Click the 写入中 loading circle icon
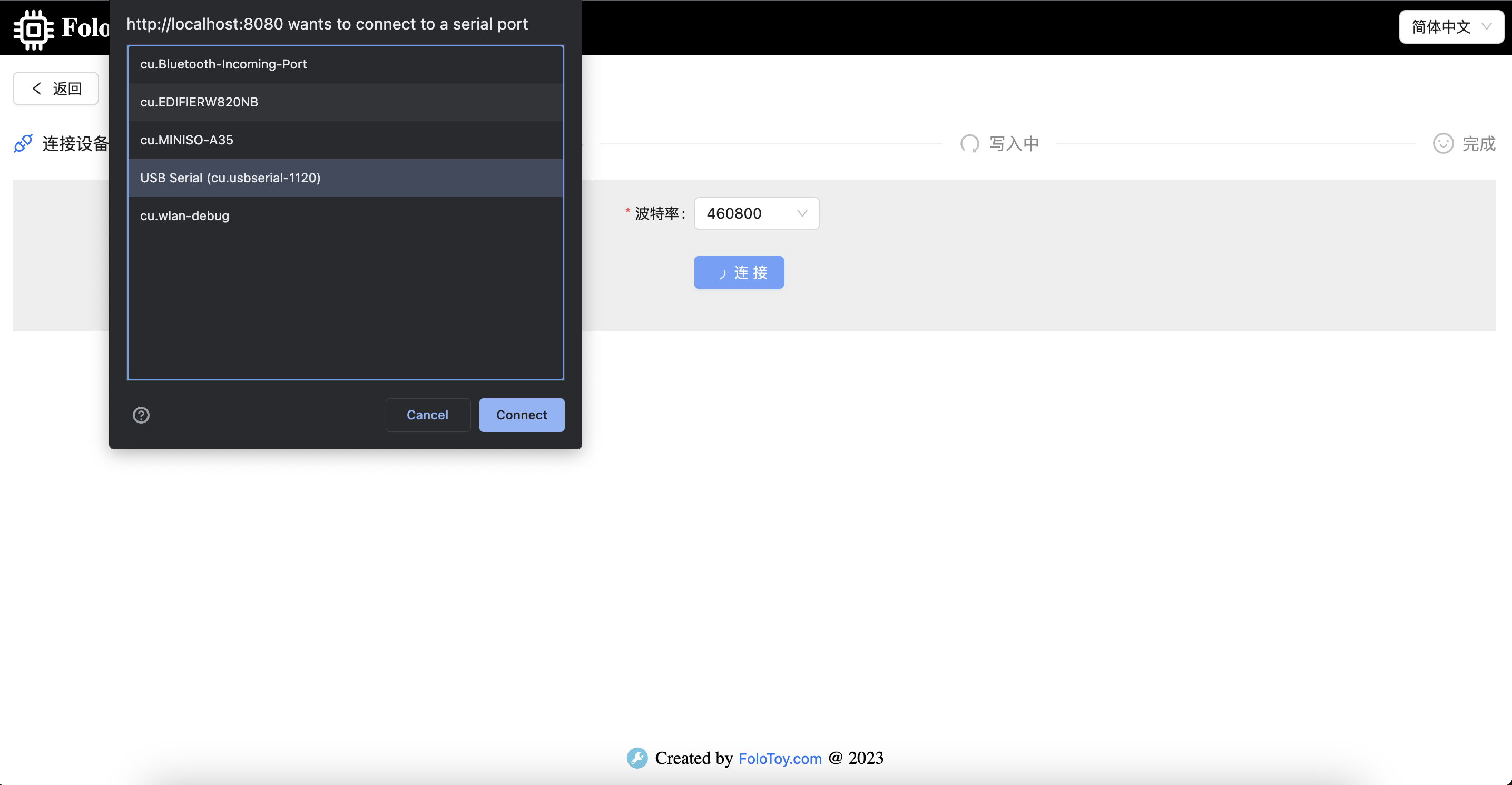 pyautogui.click(x=969, y=143)
